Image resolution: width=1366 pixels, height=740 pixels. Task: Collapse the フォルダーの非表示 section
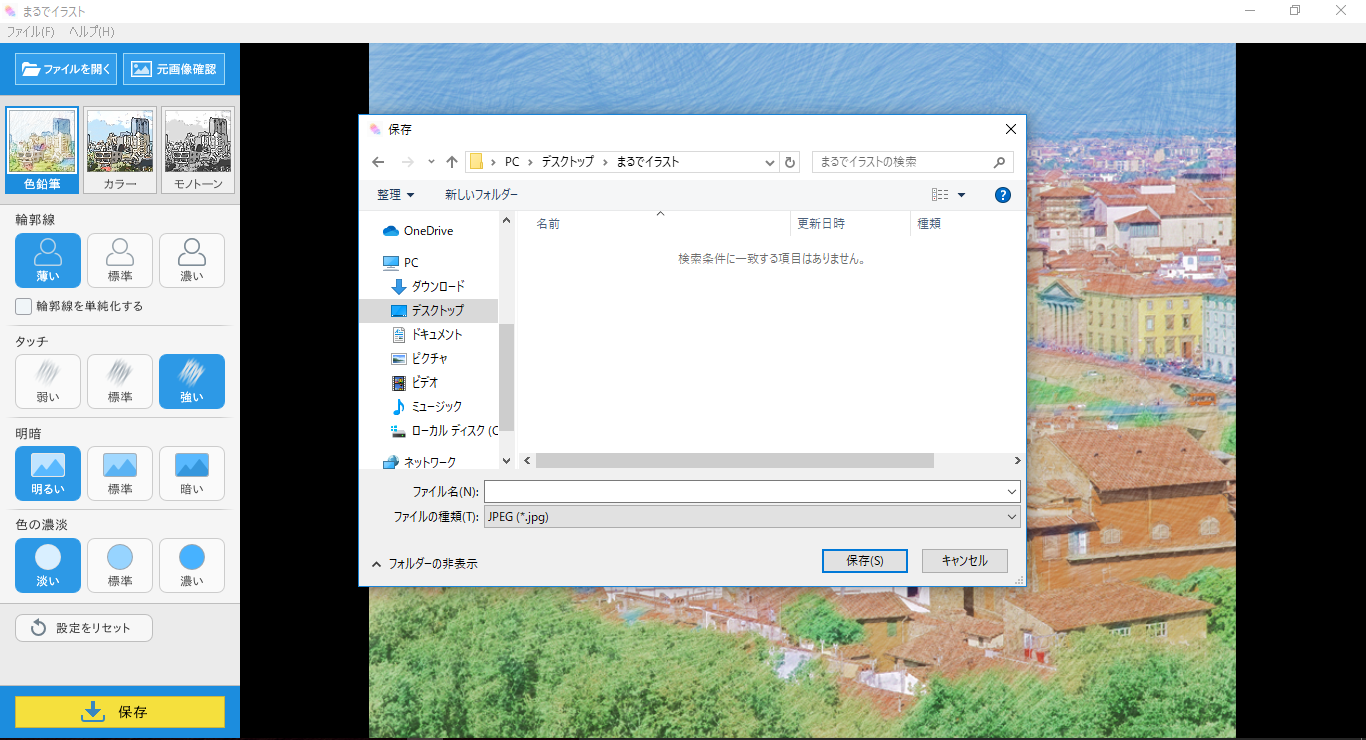427,562
